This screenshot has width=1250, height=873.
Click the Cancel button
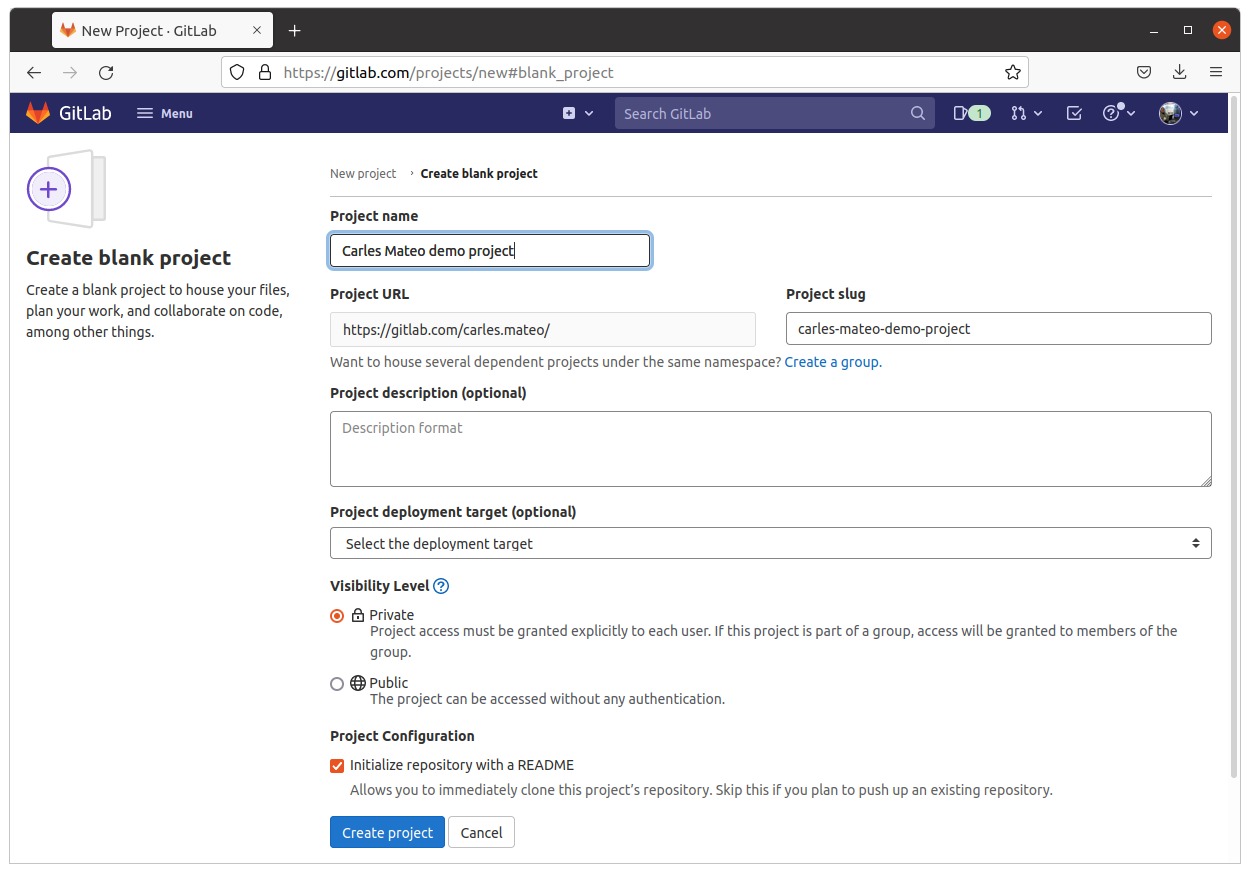(x=481, y=832)
